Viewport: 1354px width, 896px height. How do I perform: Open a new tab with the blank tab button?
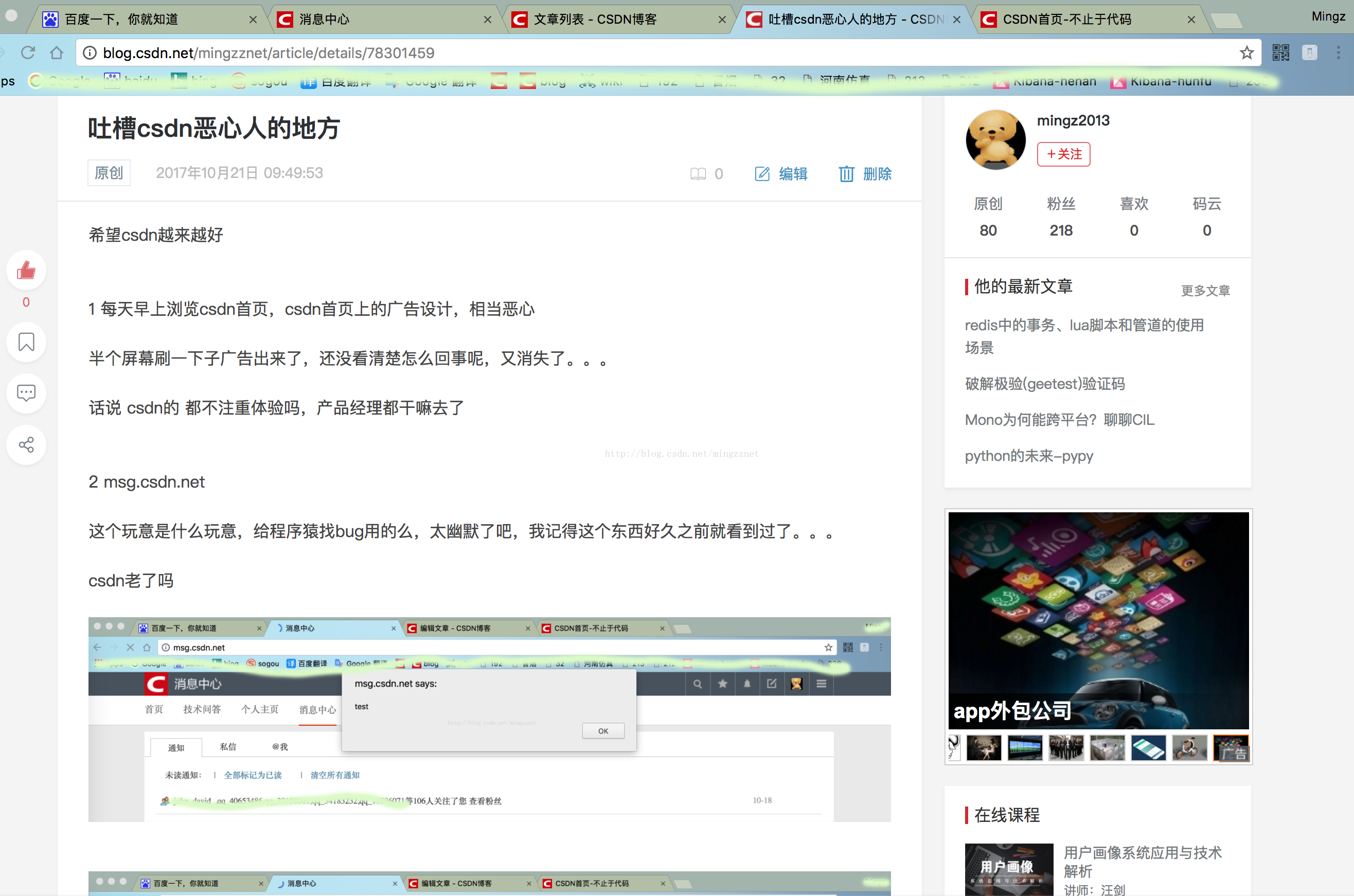point(1226,21)
